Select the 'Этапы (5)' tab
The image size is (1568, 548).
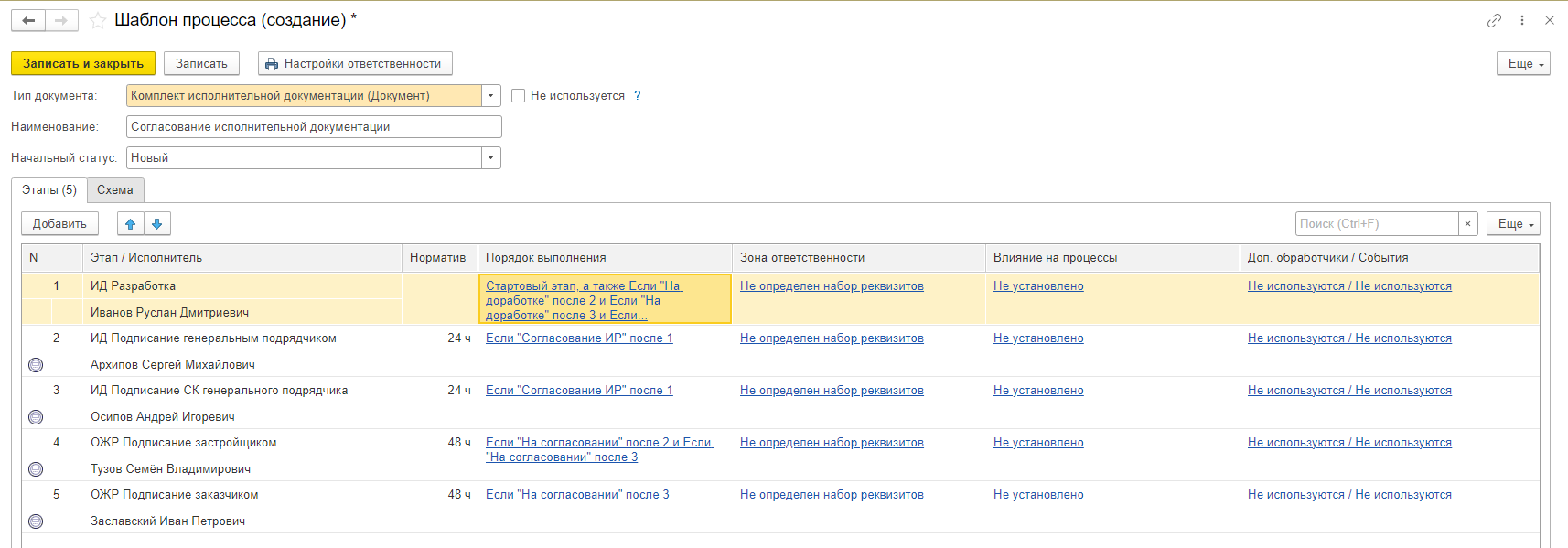point(49,189)
